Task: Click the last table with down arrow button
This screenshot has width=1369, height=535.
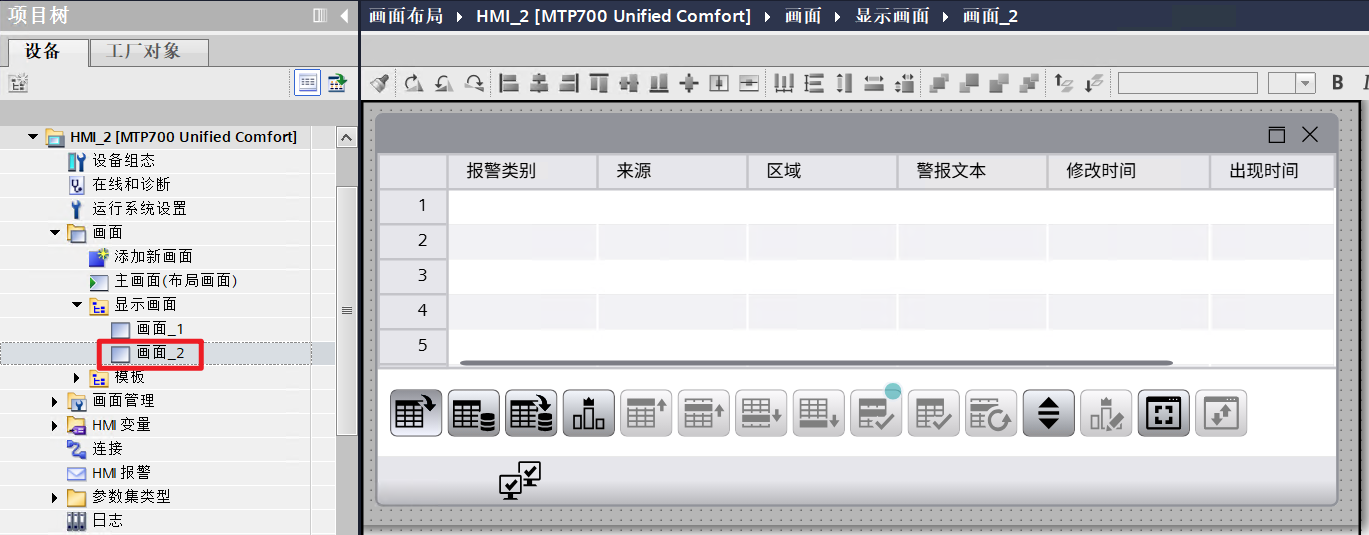Action: [819, 413]
